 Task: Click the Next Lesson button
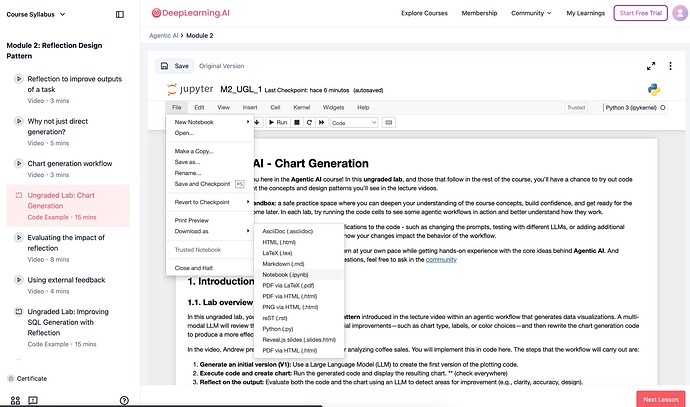661,399
